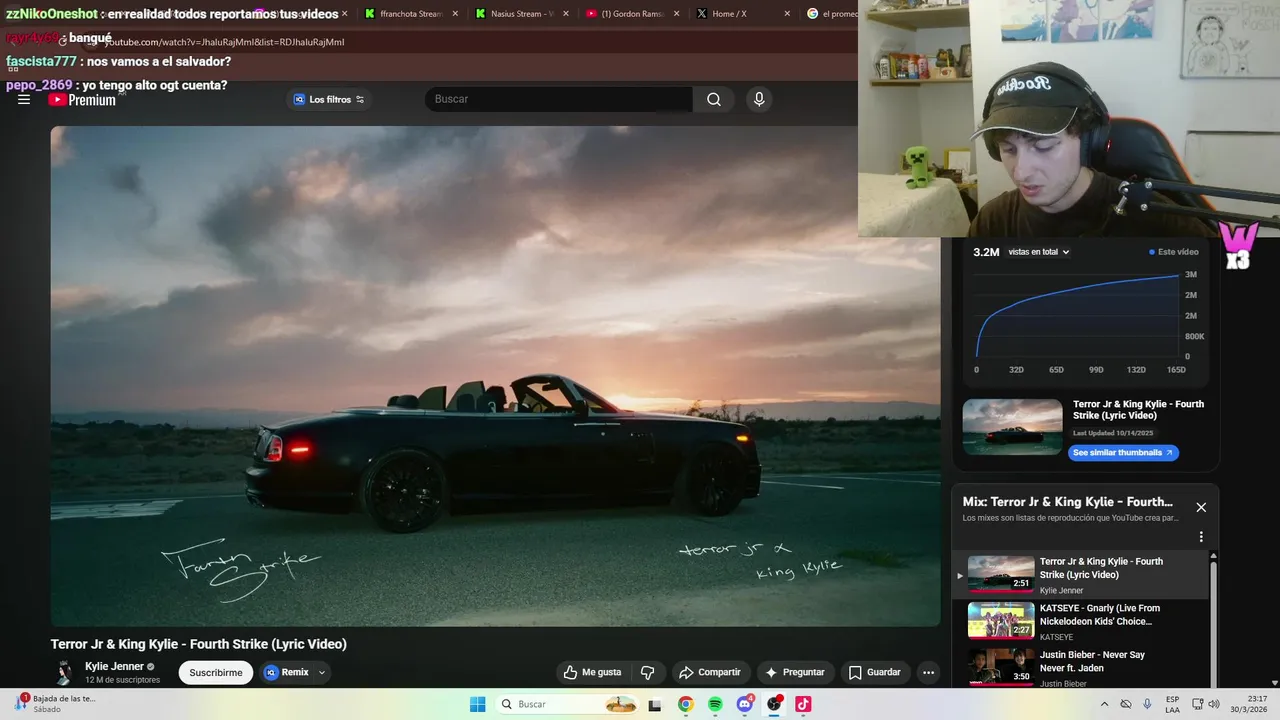This screenshot has height=720, width=1280.
Task: Open OBS Studio from the taskbar
Action: [774, 704]
